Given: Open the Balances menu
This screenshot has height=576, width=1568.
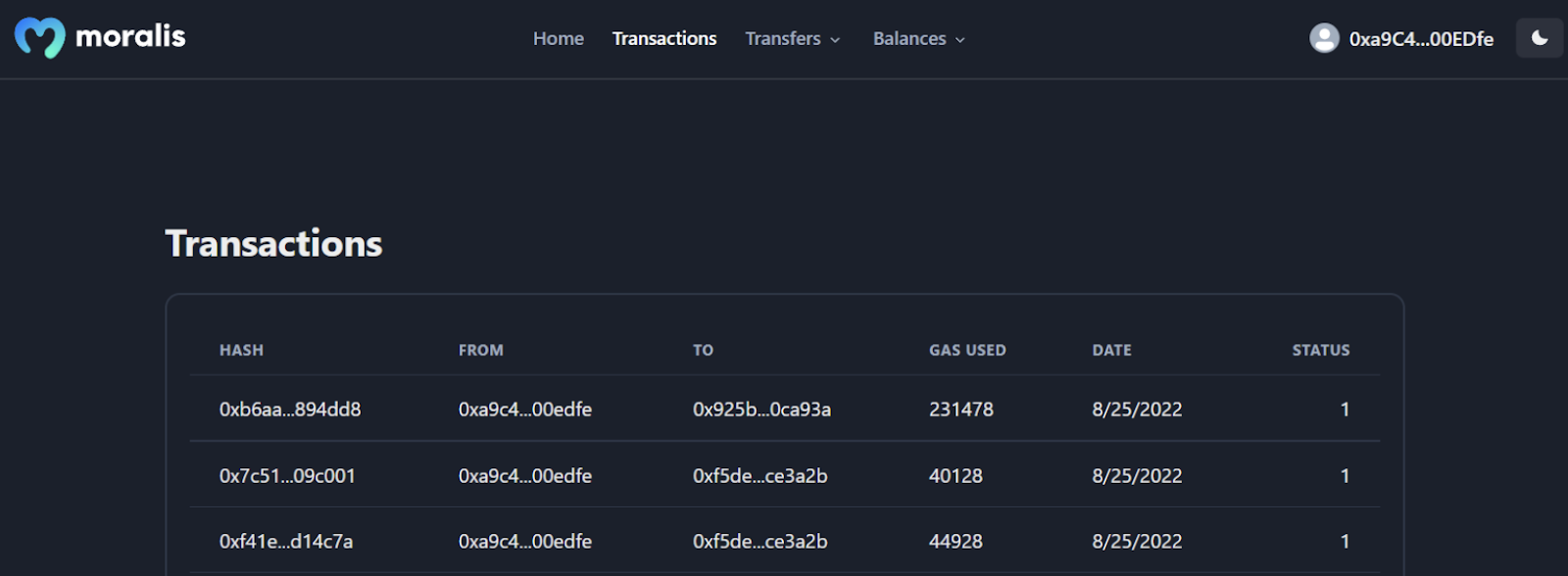Looking at the screenshot, I should [919, 38].
